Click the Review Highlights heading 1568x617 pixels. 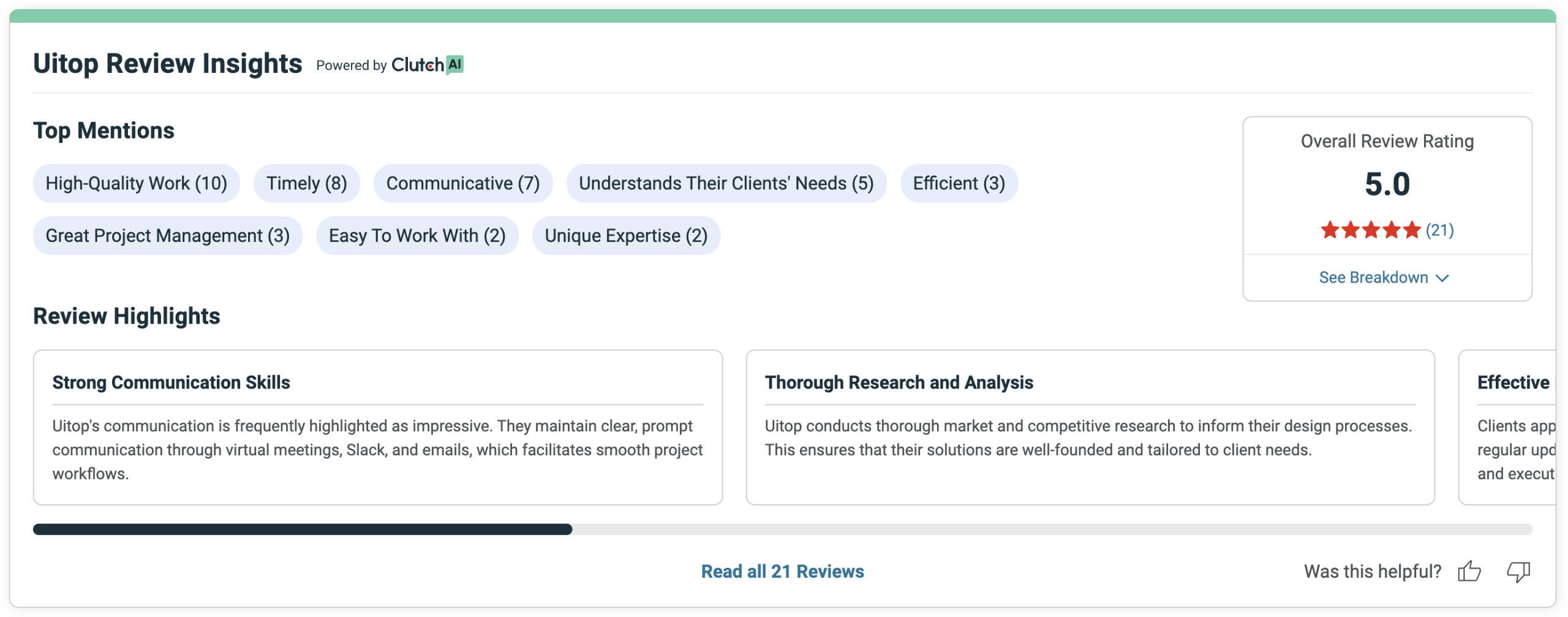(127, 316)
